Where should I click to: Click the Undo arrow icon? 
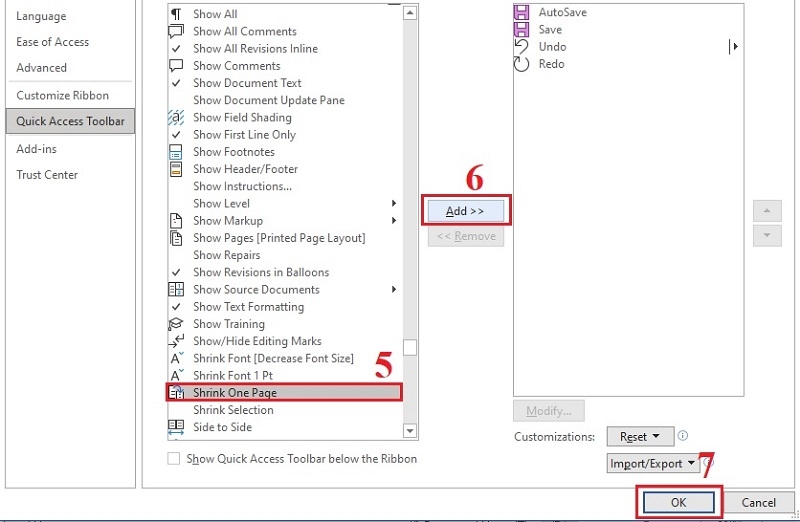tap(521, 46)
